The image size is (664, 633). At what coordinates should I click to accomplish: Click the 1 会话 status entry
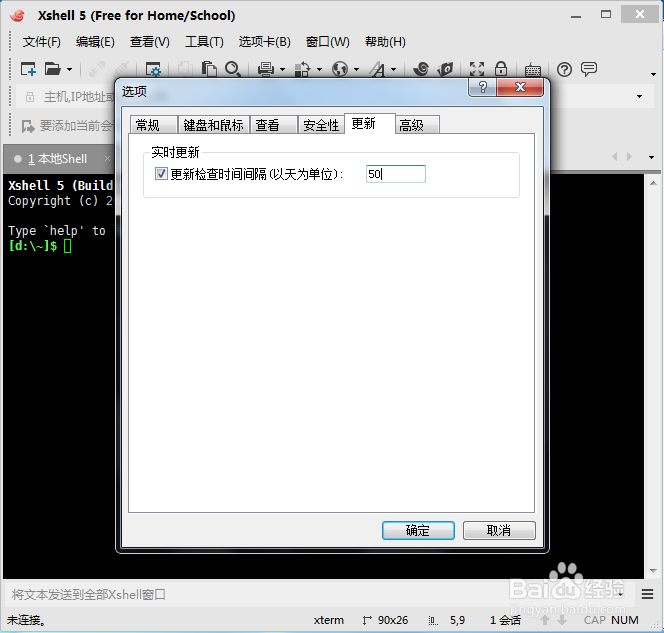505,620
